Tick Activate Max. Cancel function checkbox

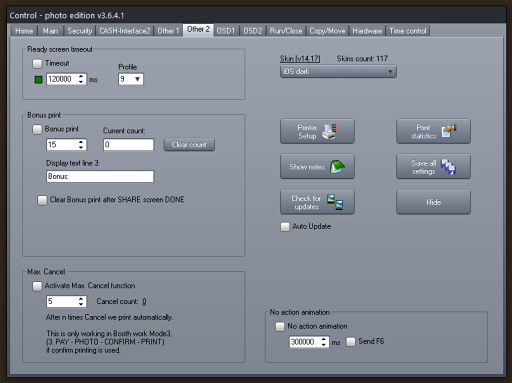tap(37, 286)
